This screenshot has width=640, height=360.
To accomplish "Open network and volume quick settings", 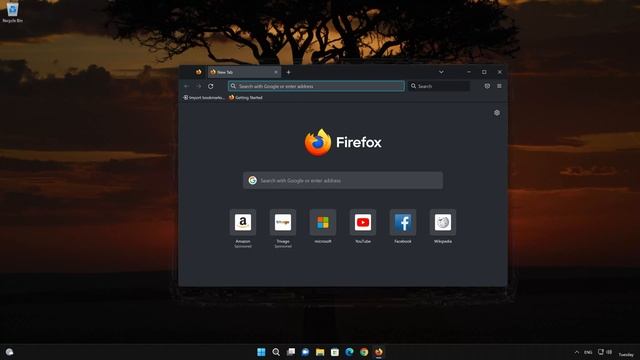I will tap(605, 352).
